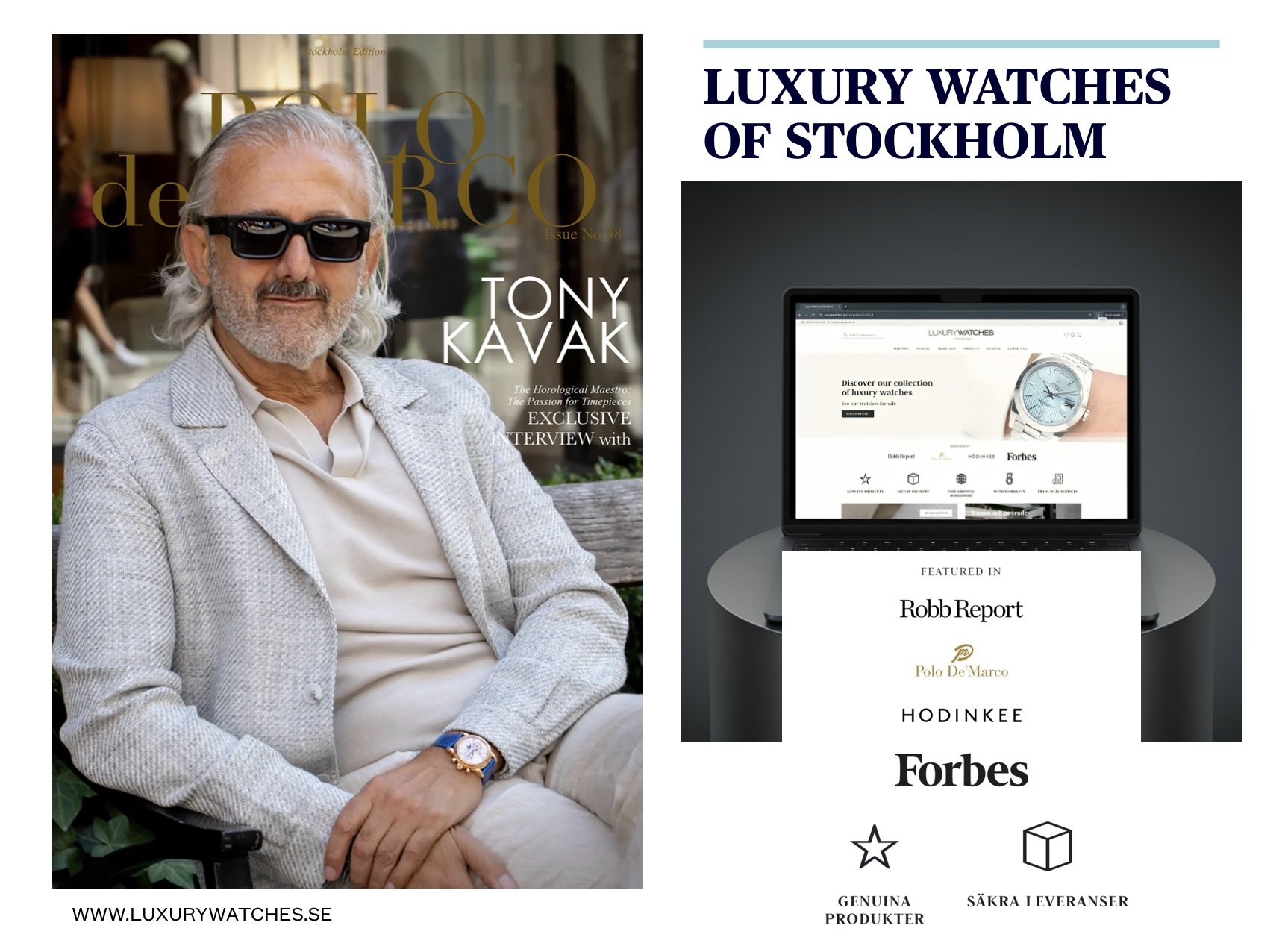Open the www.luxurywatches.se link
Viewport: 1285px width, 952px height.
pos(202,915)
